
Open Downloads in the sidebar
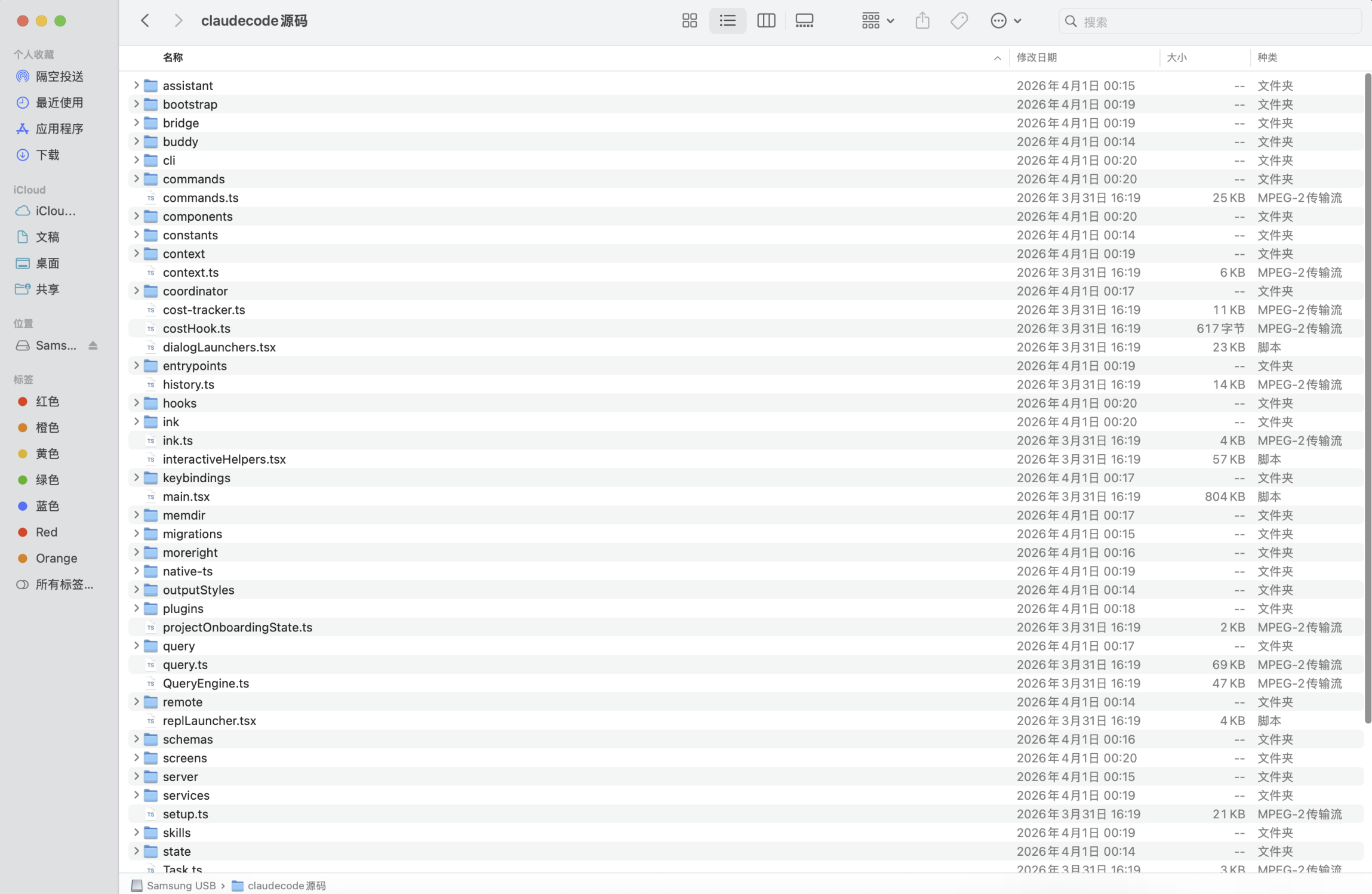pyautogui.click(x=48, y=155)
